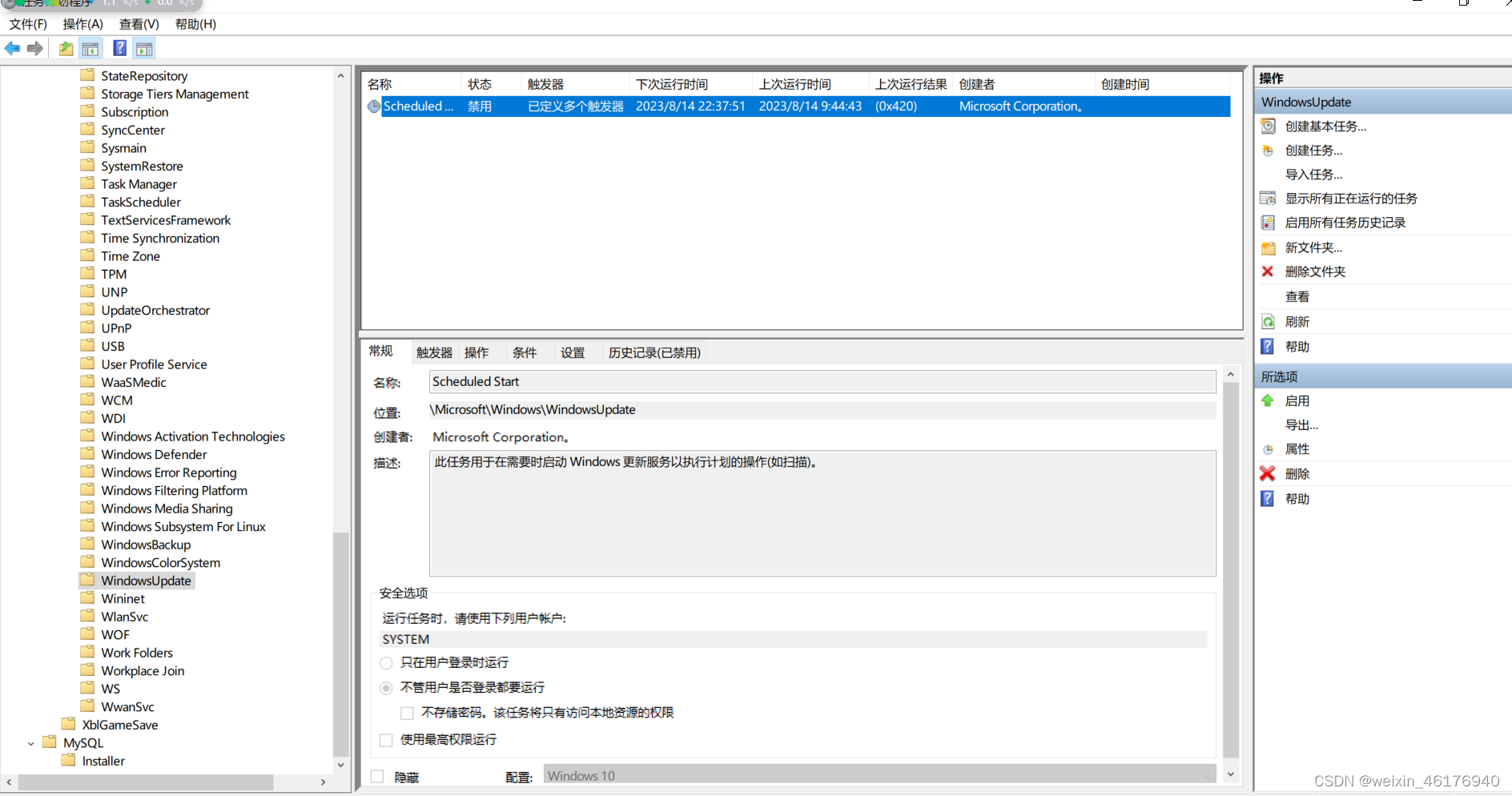This screenshot has height=796, width=1512.
Task: Open the 查看(V) menu
Action: (139, 24)
